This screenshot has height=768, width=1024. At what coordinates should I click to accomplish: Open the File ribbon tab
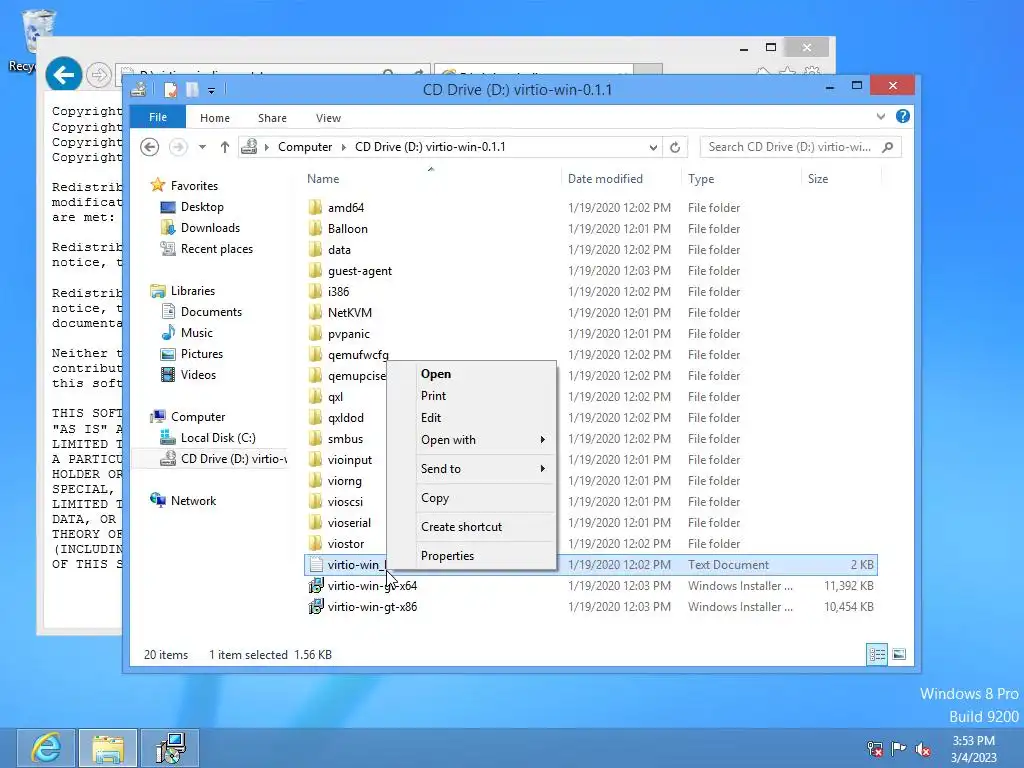pos(158,117)
